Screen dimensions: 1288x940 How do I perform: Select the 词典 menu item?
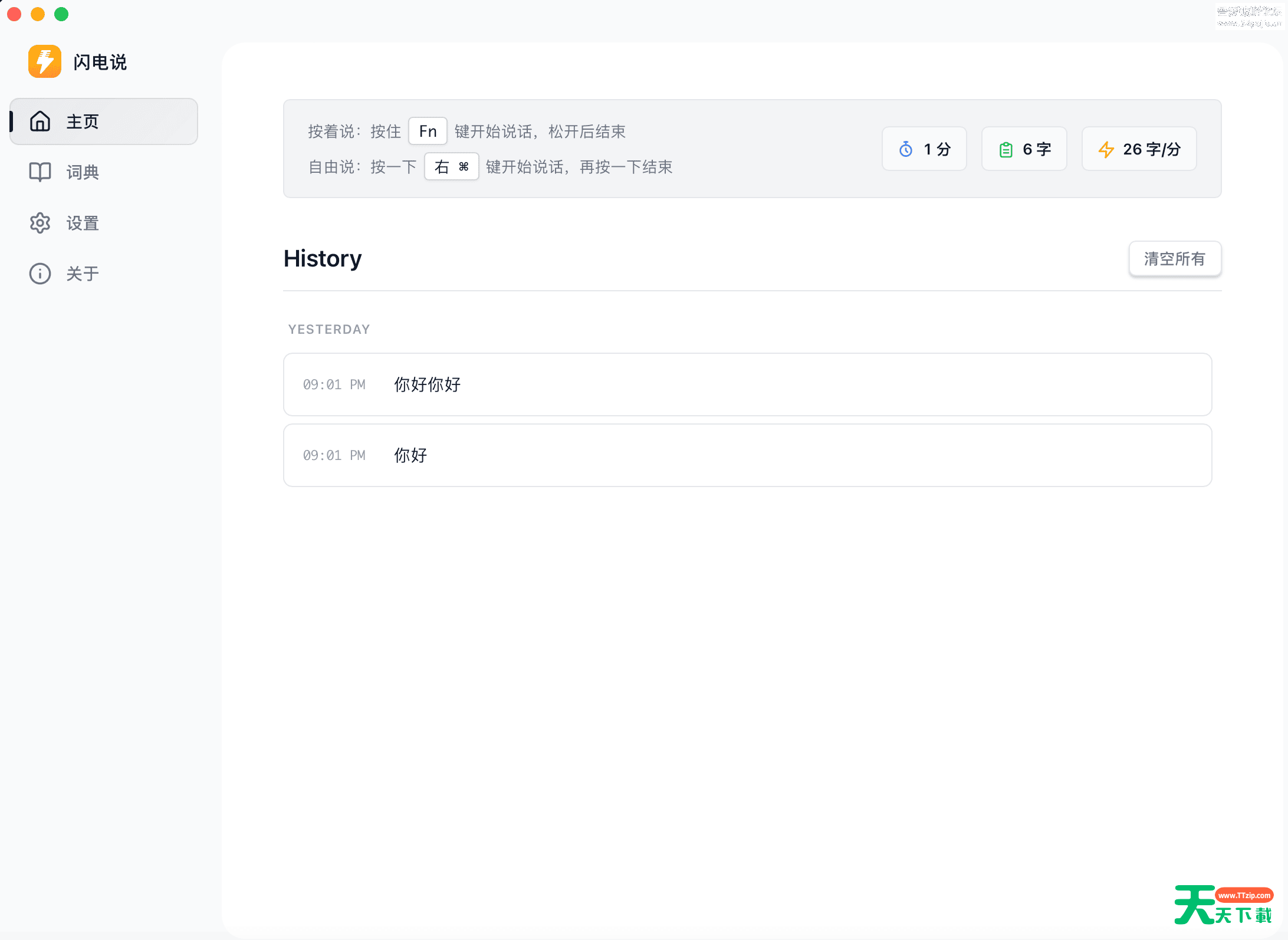coord(82,172)
